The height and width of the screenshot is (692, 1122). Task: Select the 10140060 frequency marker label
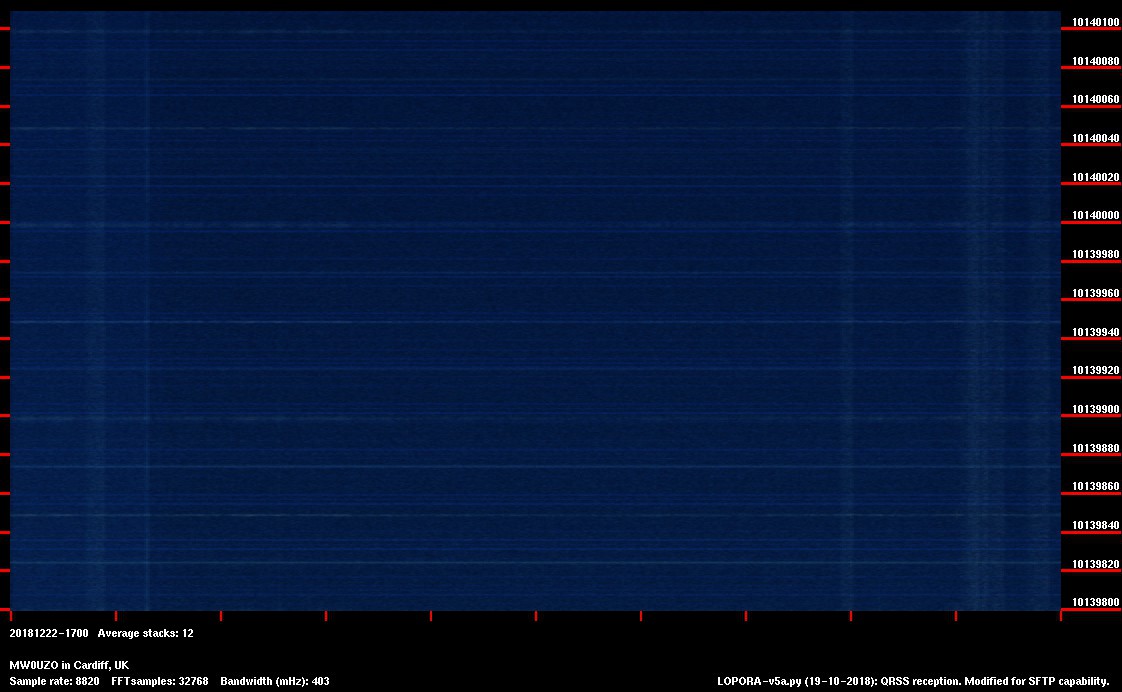click(1095, 100)
